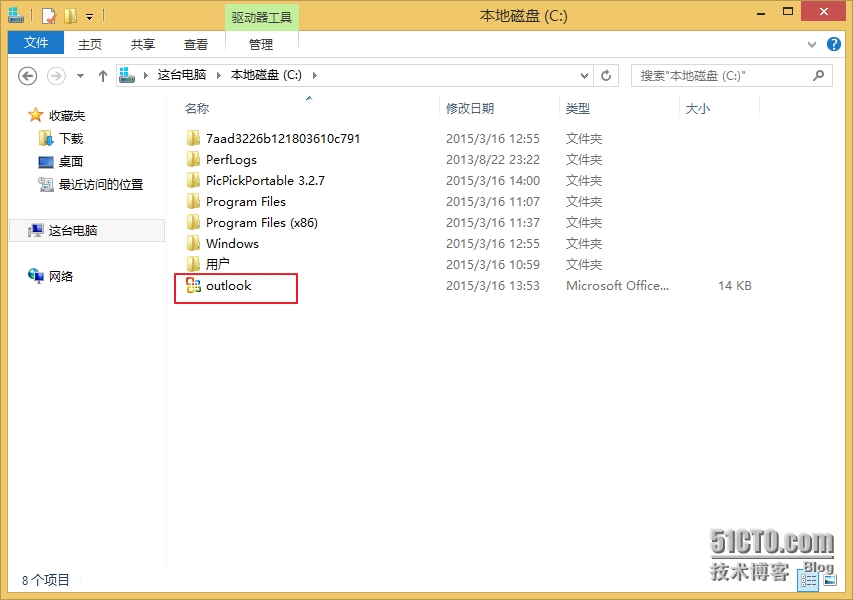The width and height of the screenshot is (853, 600).
Task: Select the Program Files folder name
Action: (246, 202)
